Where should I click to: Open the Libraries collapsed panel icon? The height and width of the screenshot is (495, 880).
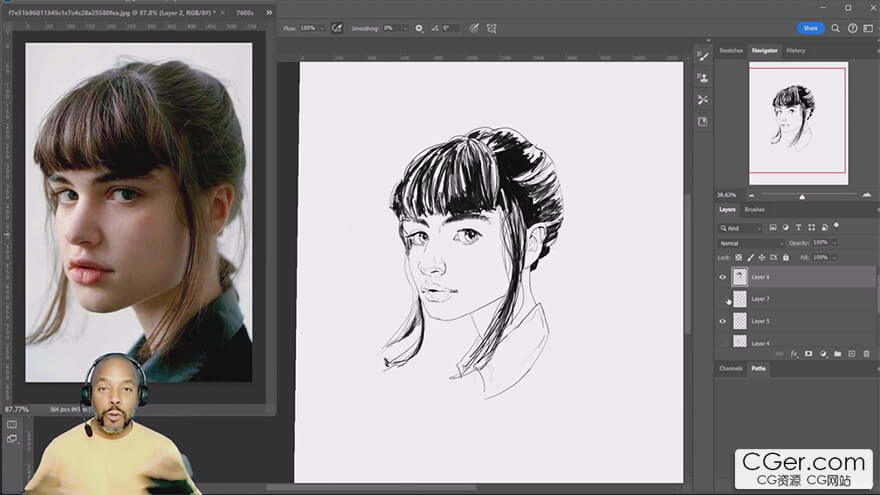pos(703,122)
